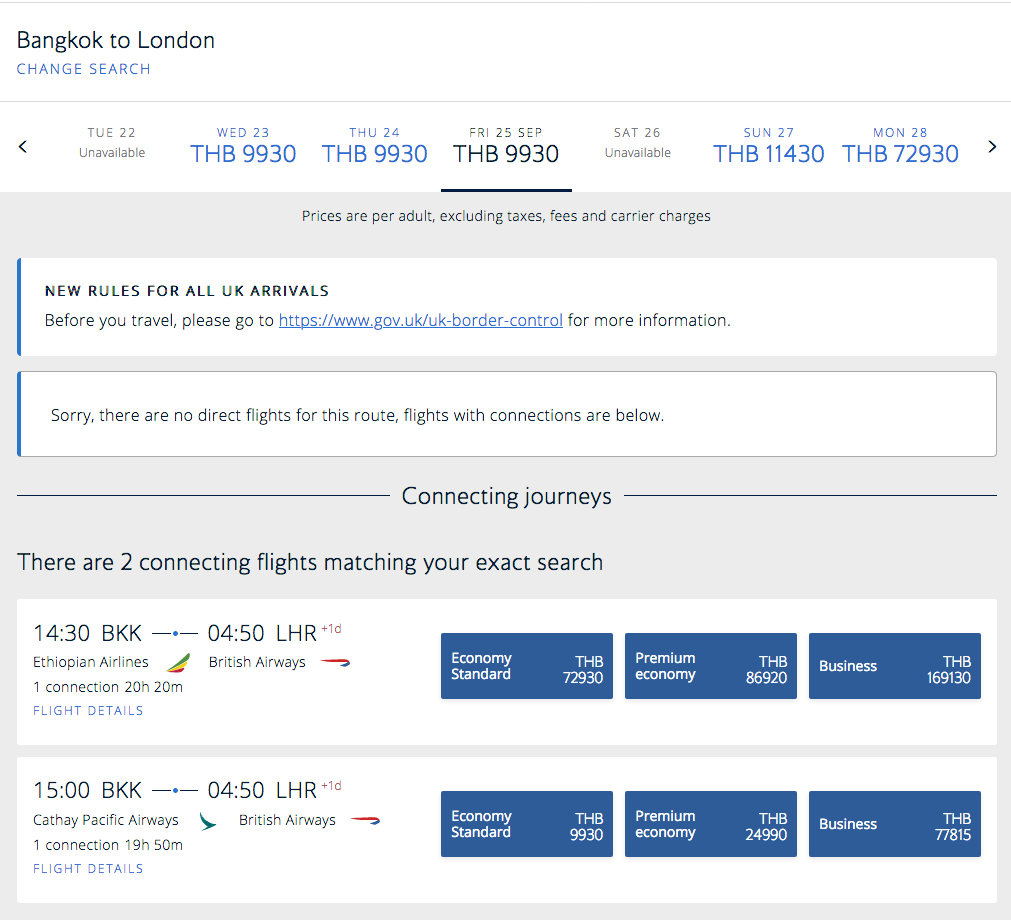Open the gov.uk border control link
The image size is (1011, 920).
coord(420,320)
